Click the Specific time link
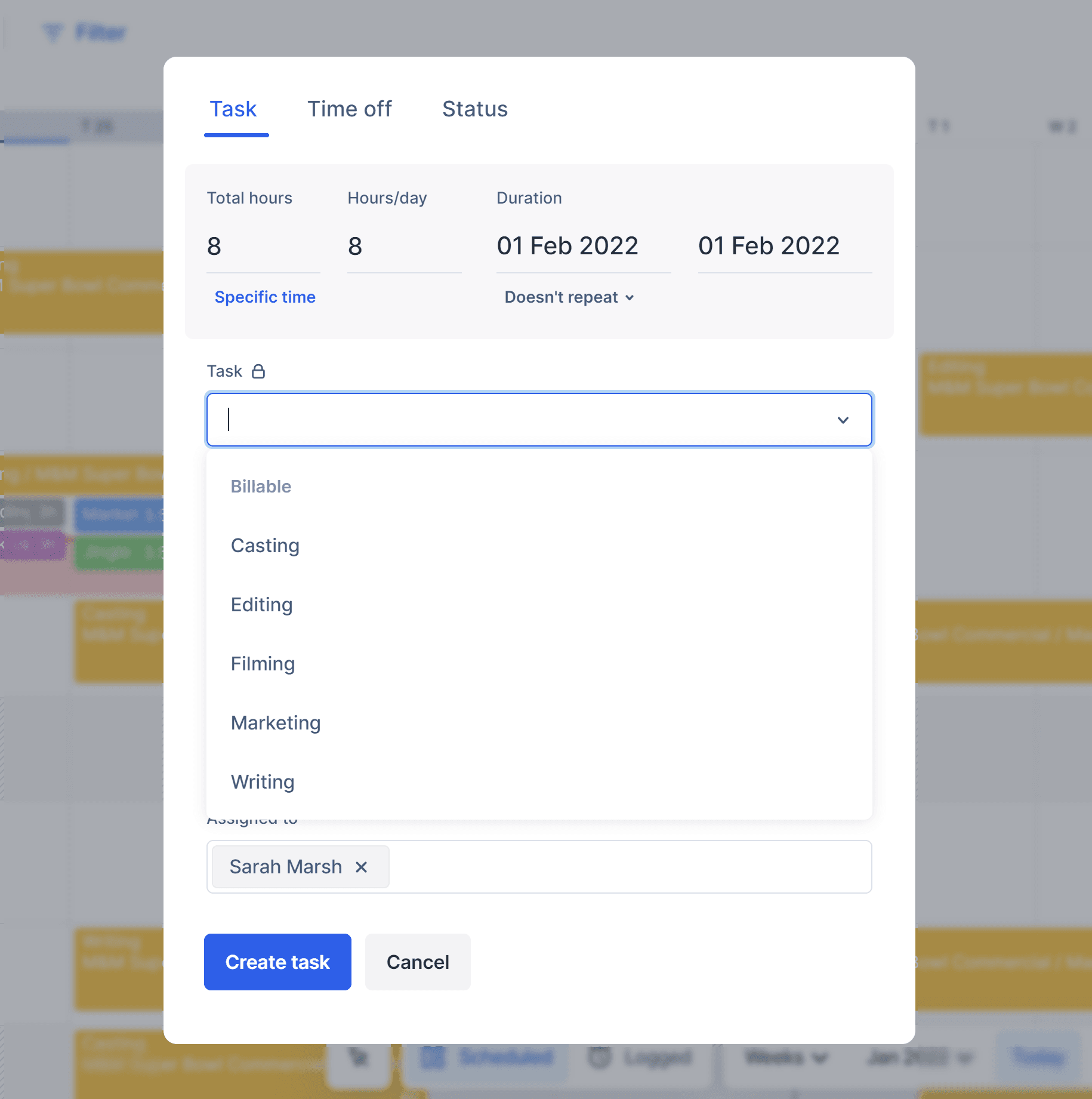The image size is (1092, 1099). click(264, 297)
